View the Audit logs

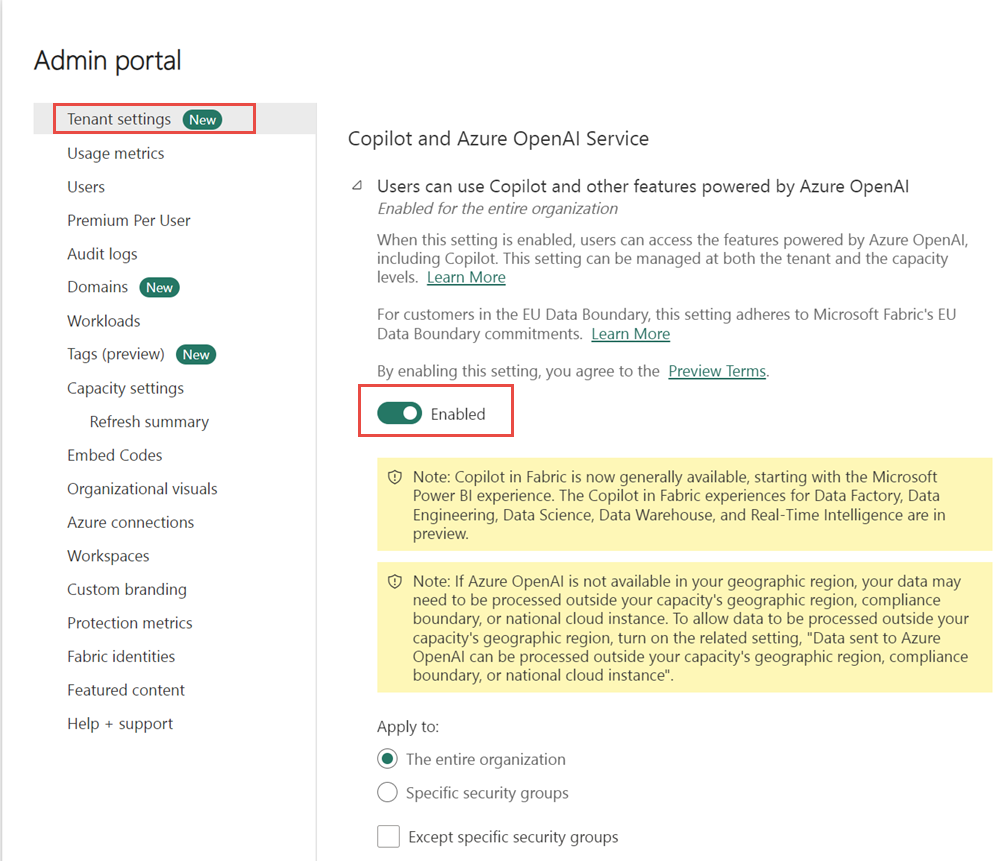coord(103,254)
